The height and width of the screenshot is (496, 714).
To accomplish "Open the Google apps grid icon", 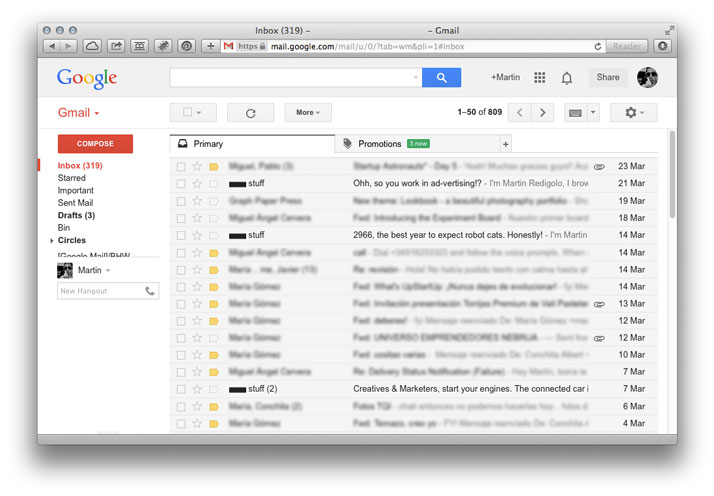I will click(x=540, y=77).
